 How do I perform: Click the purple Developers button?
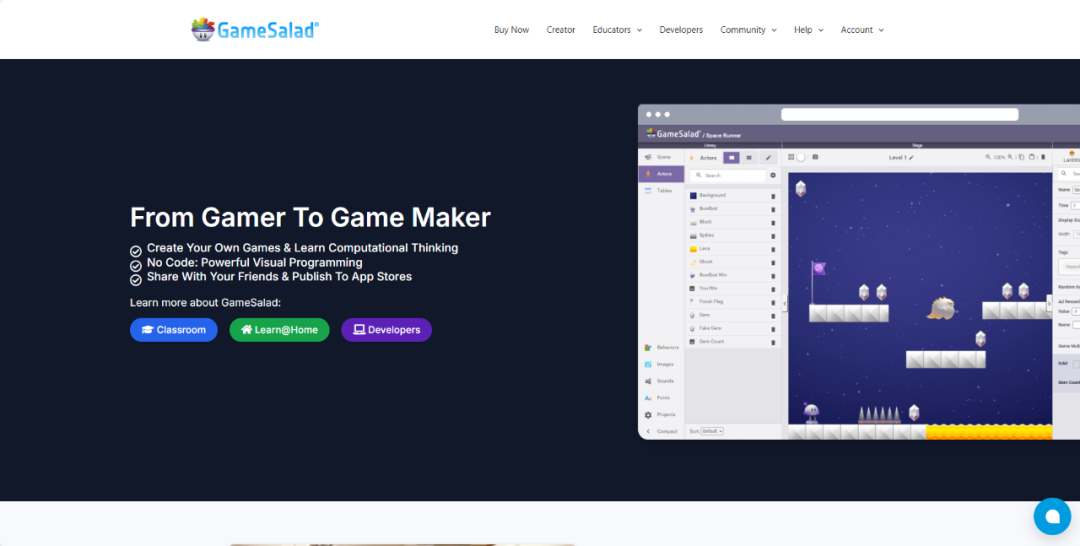click(x=386, y=330)
